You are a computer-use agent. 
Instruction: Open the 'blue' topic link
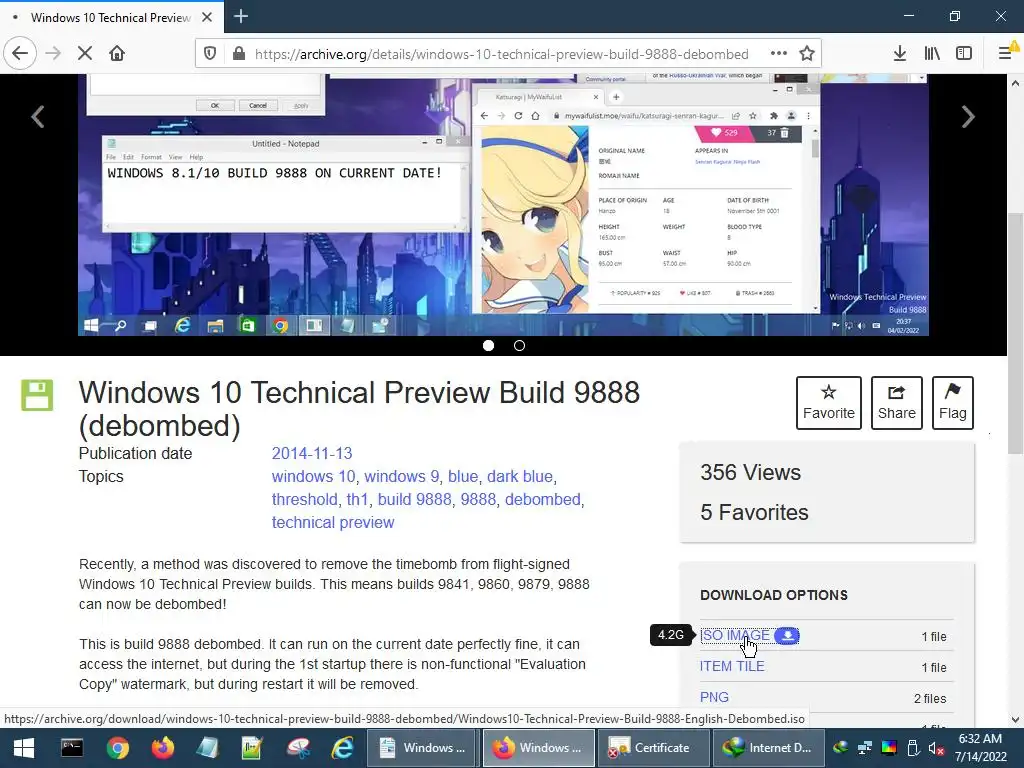tap(463, 477)
